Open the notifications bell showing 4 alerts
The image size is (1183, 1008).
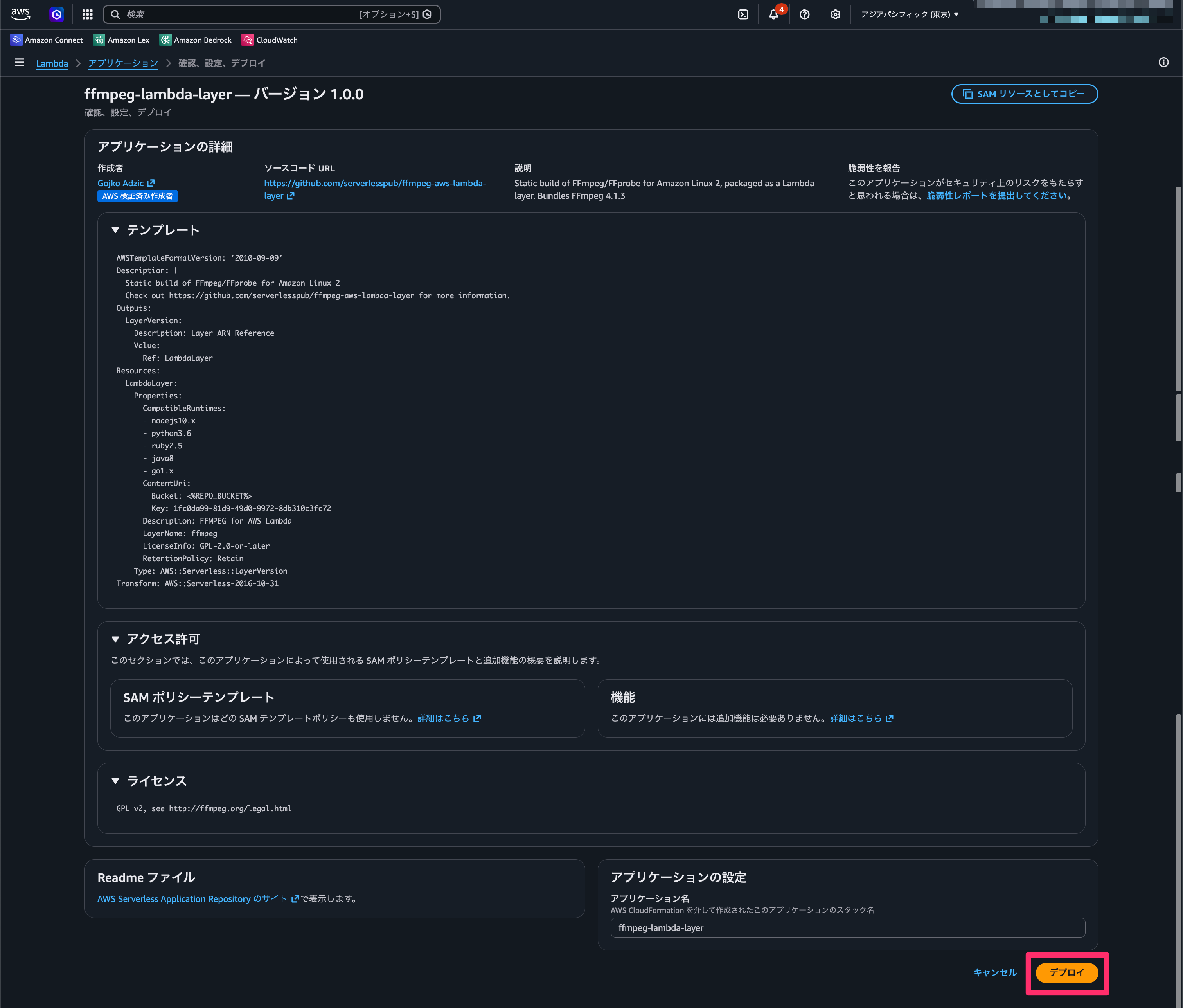pos(774,14)
